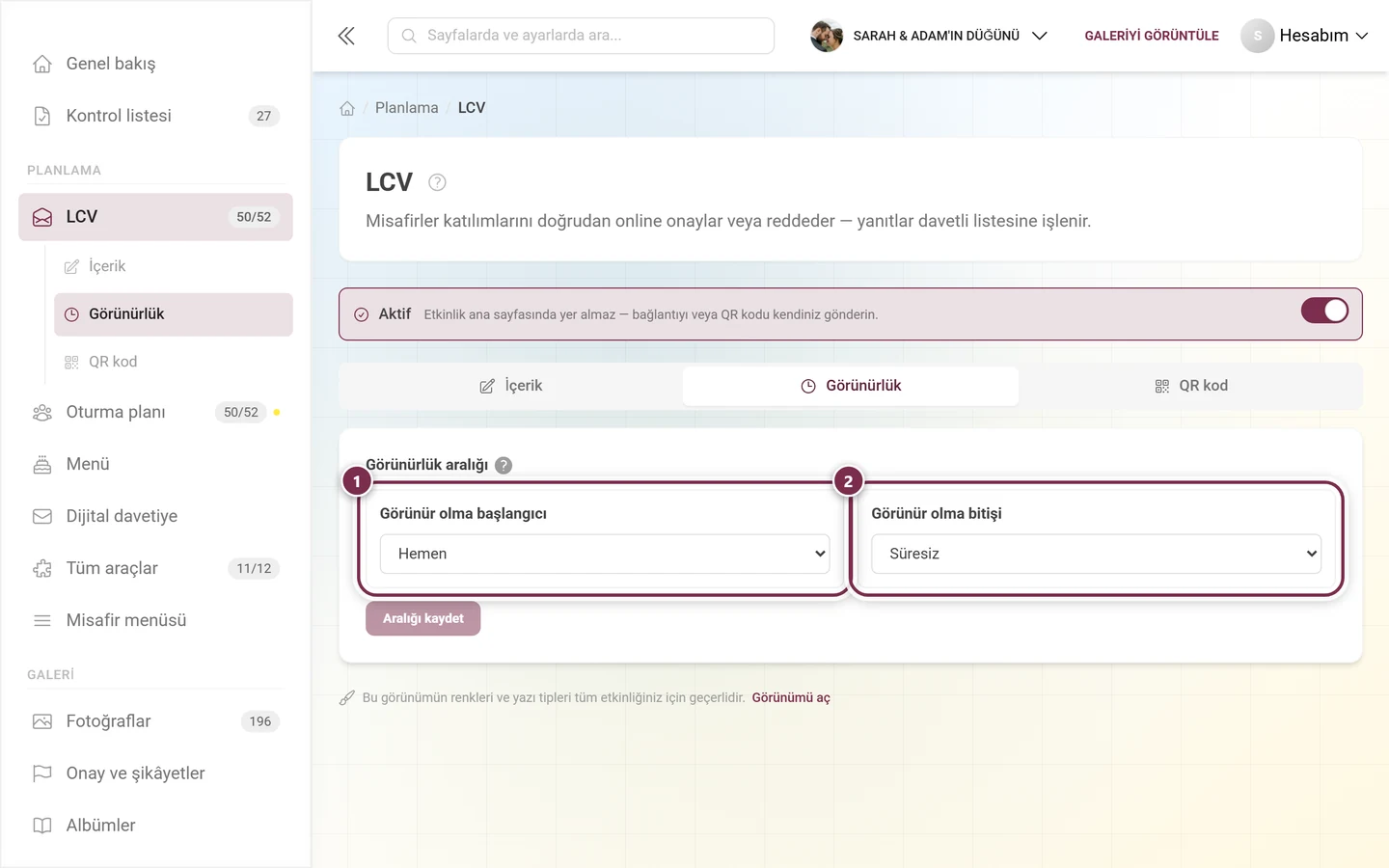Focus the Sayfalarda ve ayarlarda ara search field
Image resolution: width=1389 pixels, height=868 pixels.
click(581, 36)
